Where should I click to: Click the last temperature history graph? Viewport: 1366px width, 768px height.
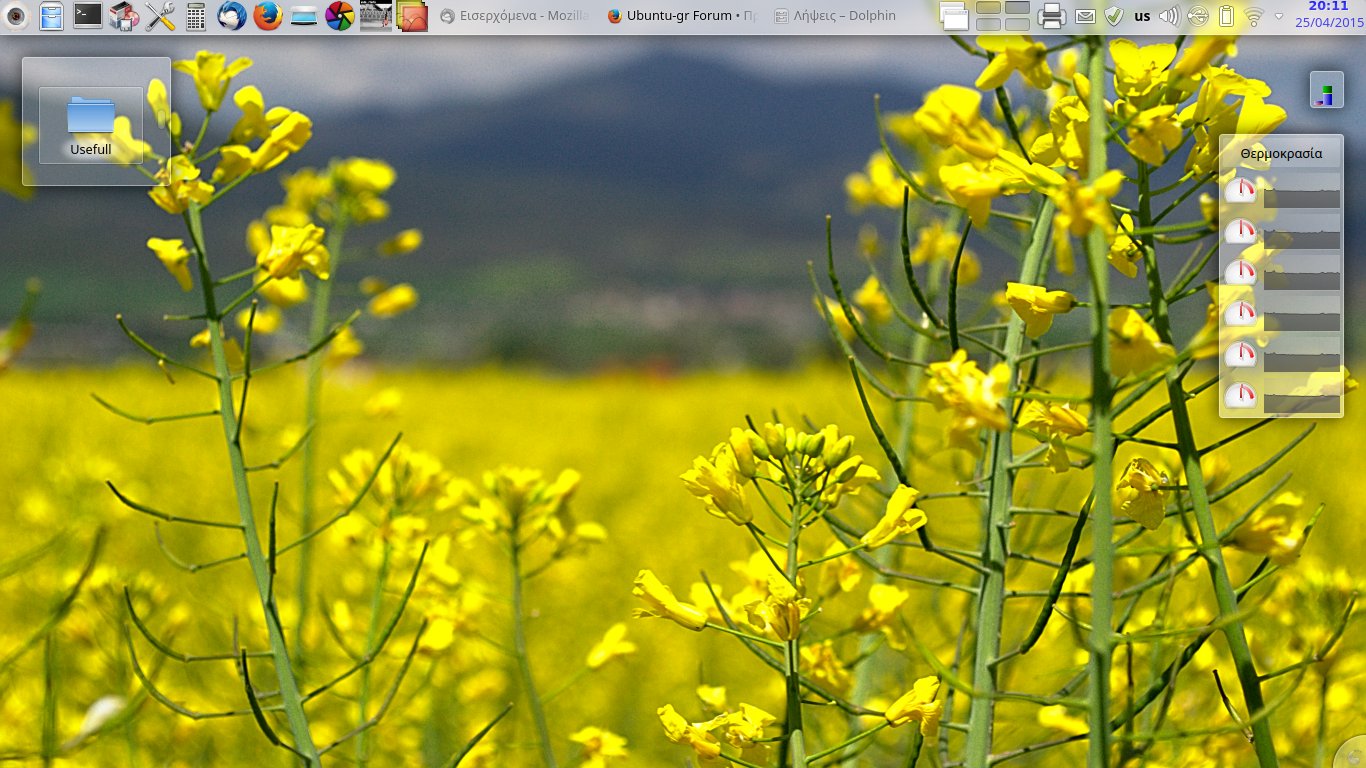[1301, 396]
